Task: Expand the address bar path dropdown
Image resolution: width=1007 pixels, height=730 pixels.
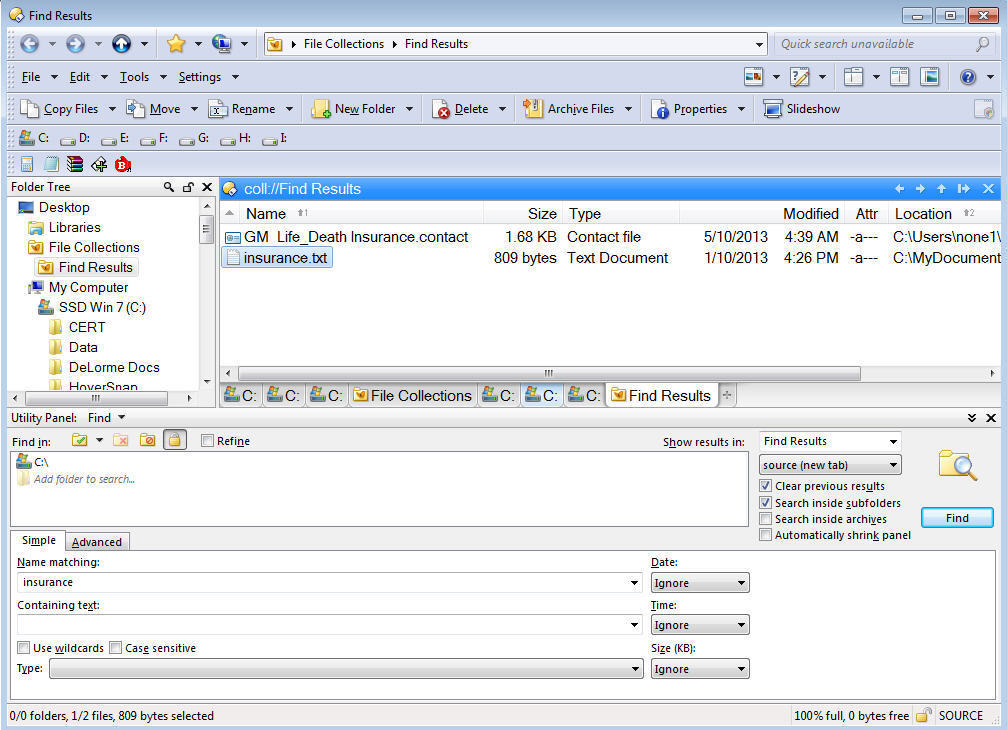Action: pos(759,44)
